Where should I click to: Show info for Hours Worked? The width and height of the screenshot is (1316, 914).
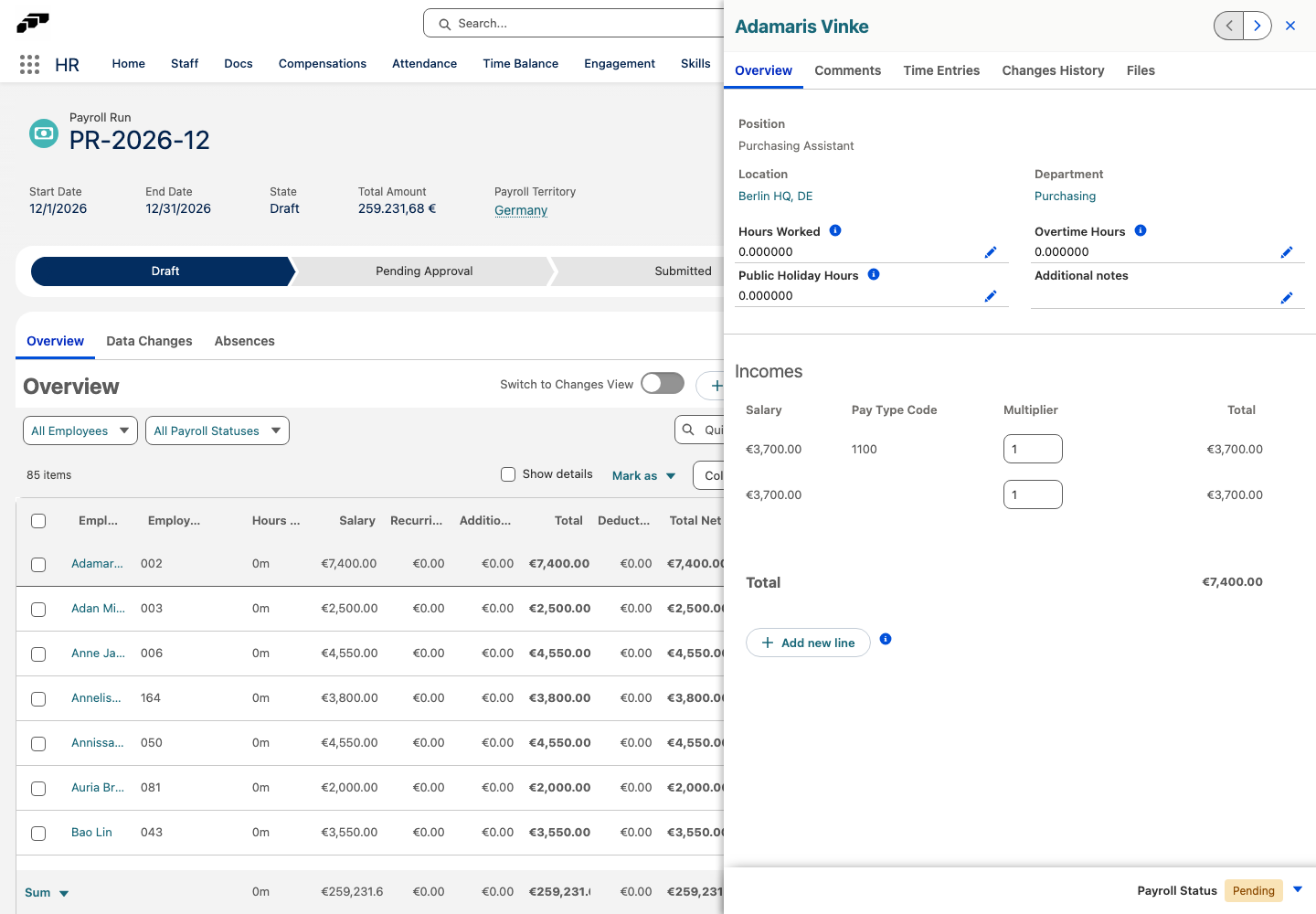(x=835, y=230)
